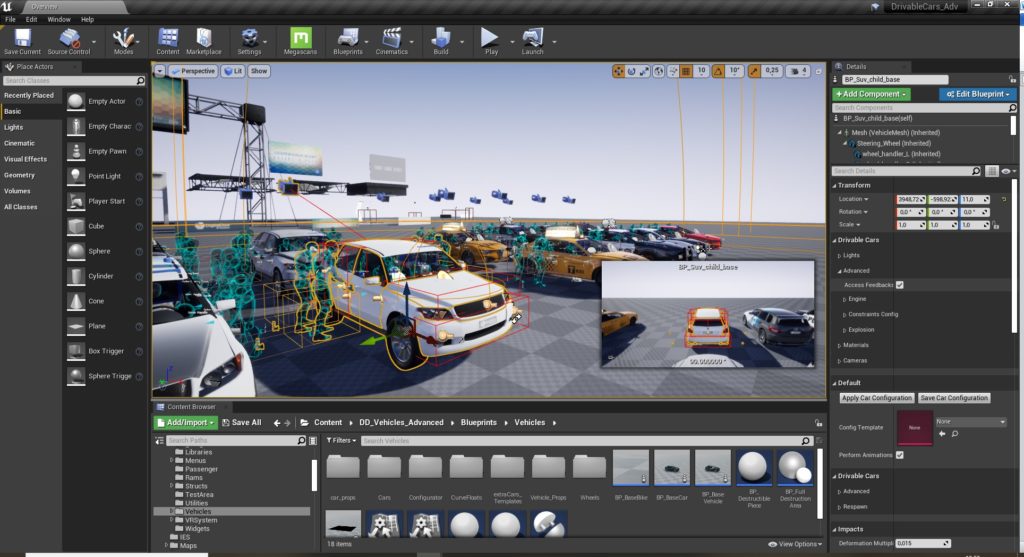Open the Config Template None dropdown
This screenshot has width=1024, height=557.
click(x=970, y=422)
